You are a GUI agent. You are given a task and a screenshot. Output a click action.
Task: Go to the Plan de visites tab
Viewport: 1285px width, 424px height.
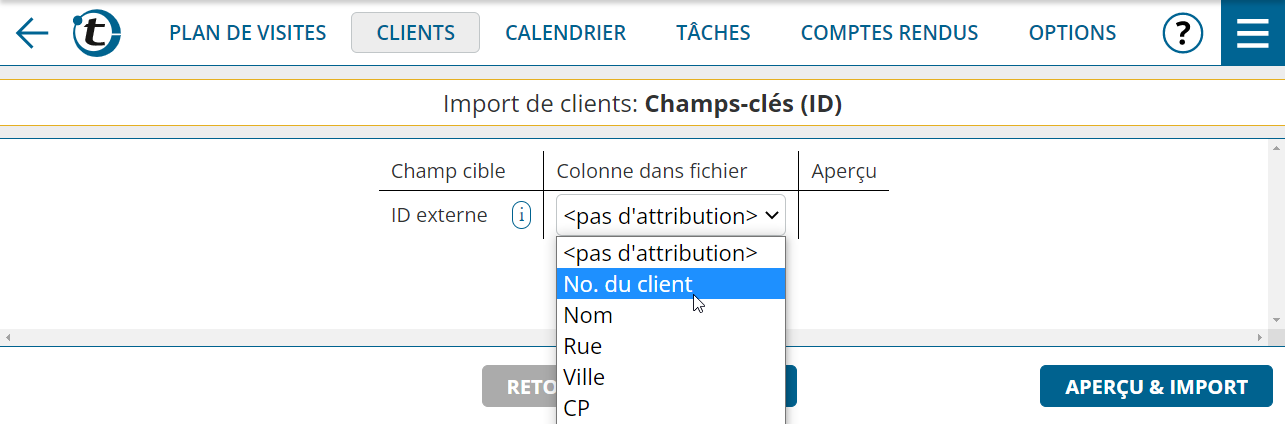[248, 33]
